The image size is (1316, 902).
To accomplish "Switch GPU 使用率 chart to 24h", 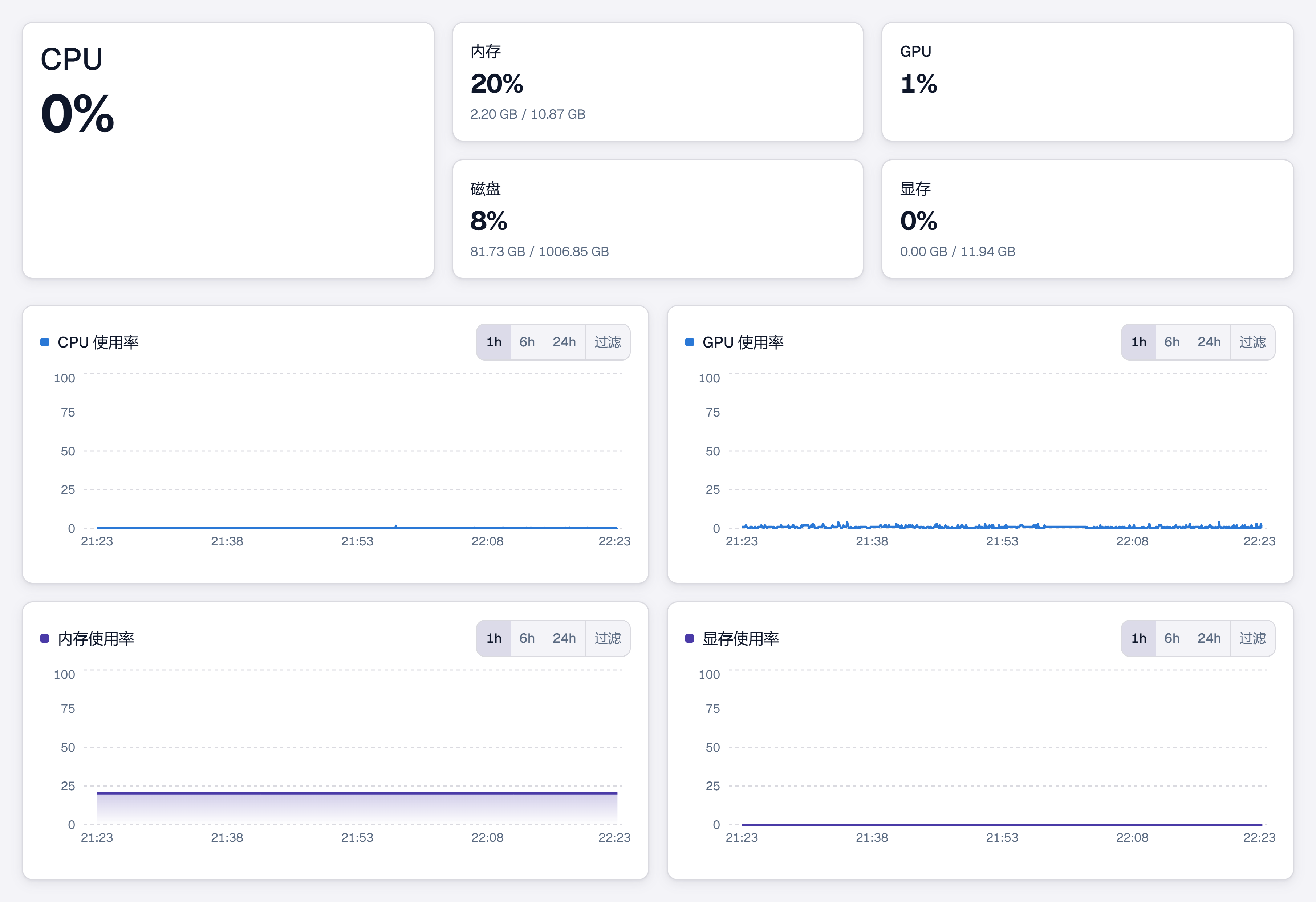I will coord(1209,342).
